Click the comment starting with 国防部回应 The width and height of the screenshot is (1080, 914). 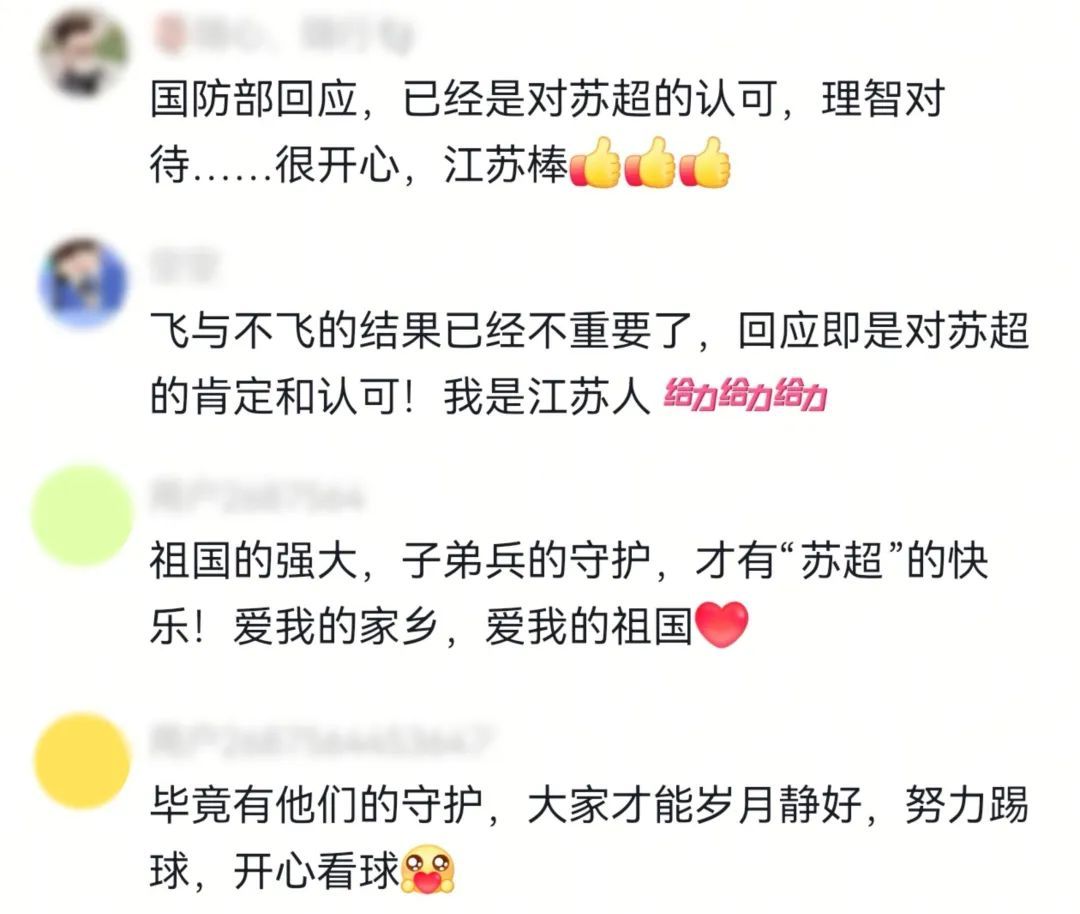pos(548,132)
